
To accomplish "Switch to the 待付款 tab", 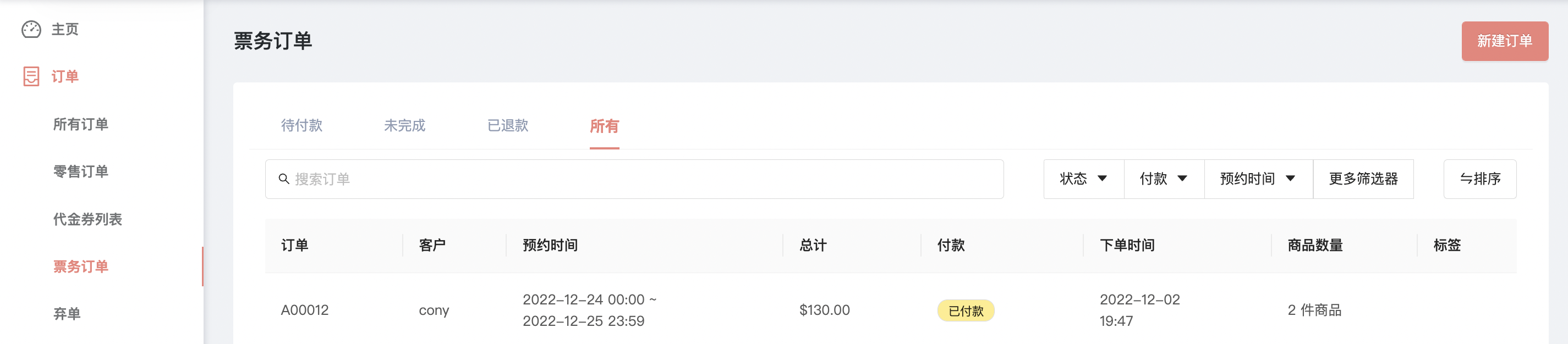I will point(302,126).
